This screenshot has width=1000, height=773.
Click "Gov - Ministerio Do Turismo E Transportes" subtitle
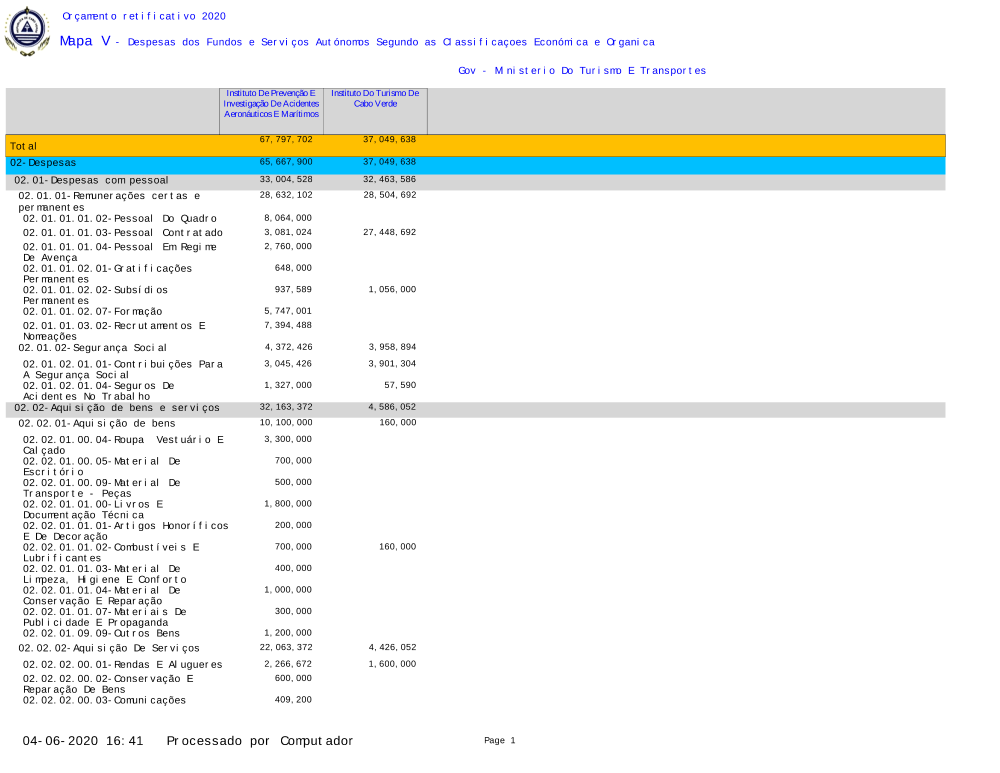581,71
